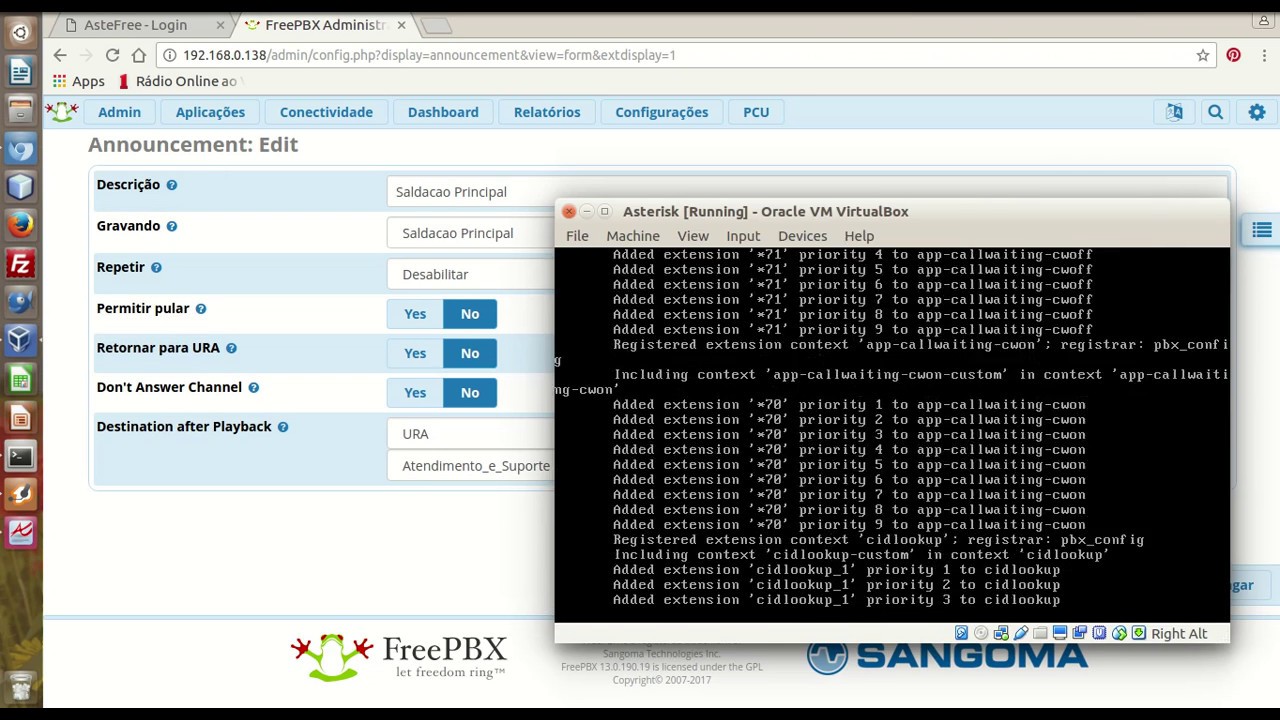Image resolution: width=1280 pixels, height=720 pixels.
Task: Expand the Admin navbar menu
Action: click(119, 112)
